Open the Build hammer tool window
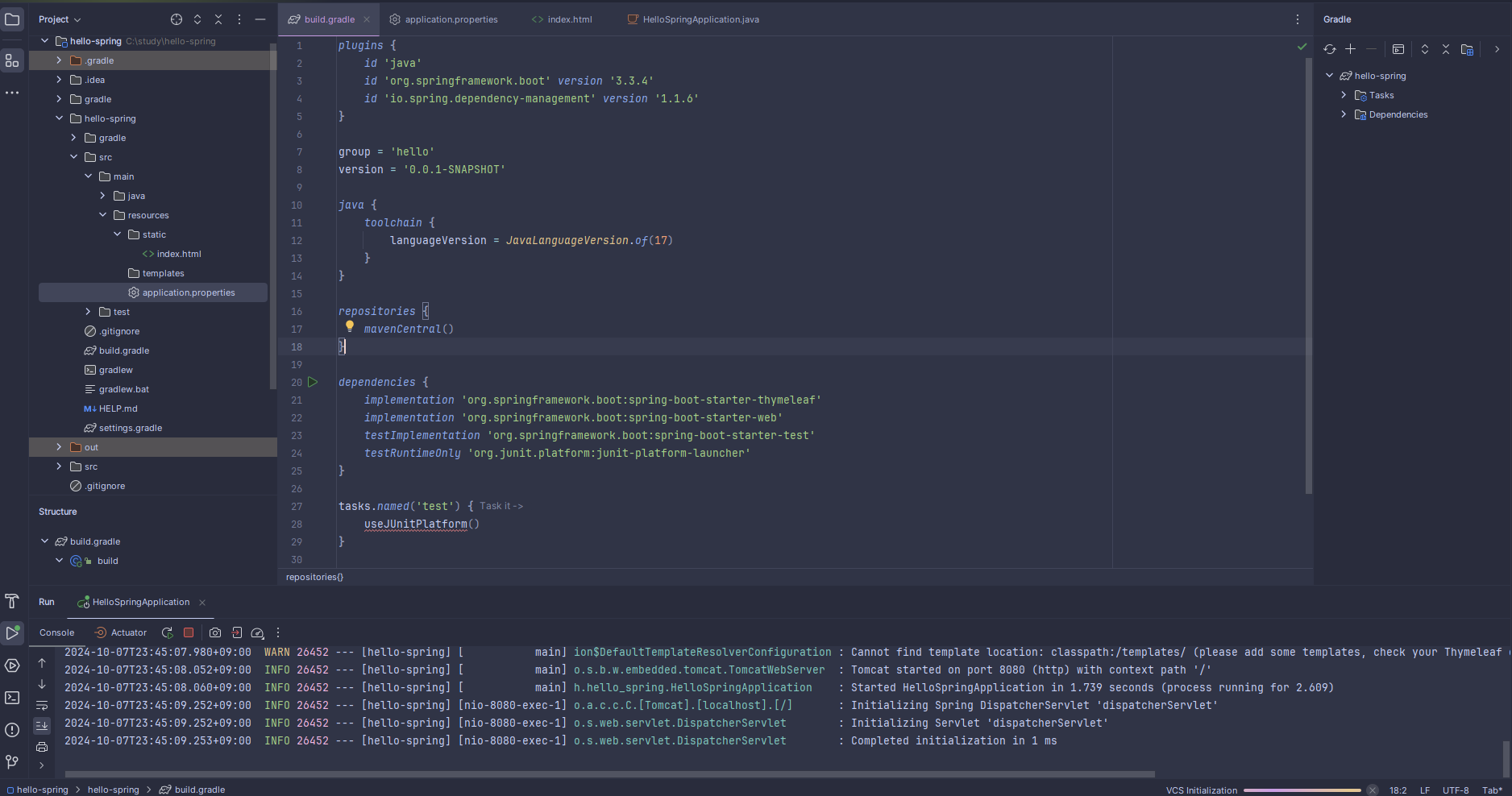This screenshot has width=1512, height=796. pos(12,601)
